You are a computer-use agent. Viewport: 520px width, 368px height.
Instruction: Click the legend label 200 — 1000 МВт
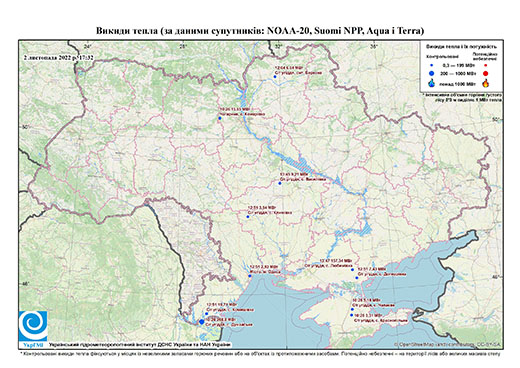pyautogui.click(x=459, y=73)
